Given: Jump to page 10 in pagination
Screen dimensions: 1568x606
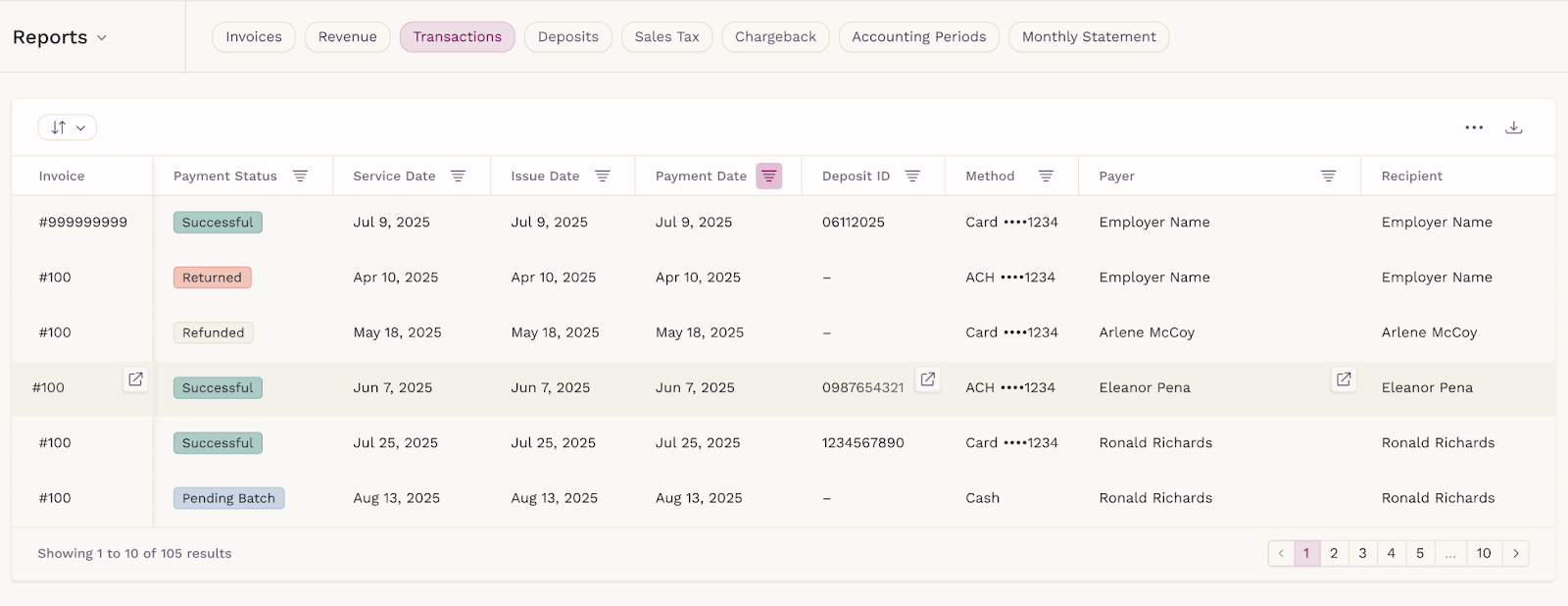Looking at the screenshot, I should tap(1484, 553).
